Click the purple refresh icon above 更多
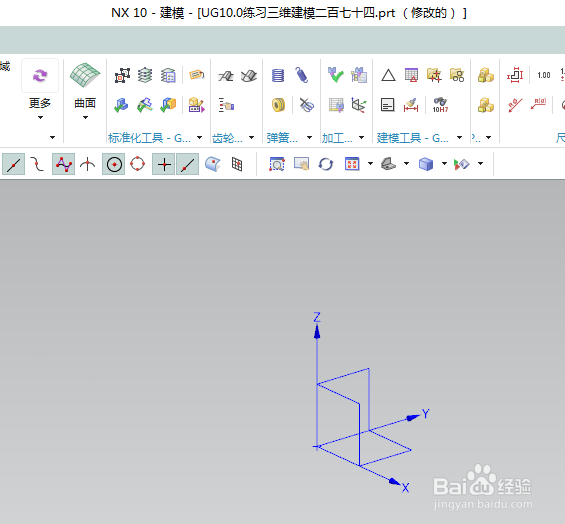 40,76
